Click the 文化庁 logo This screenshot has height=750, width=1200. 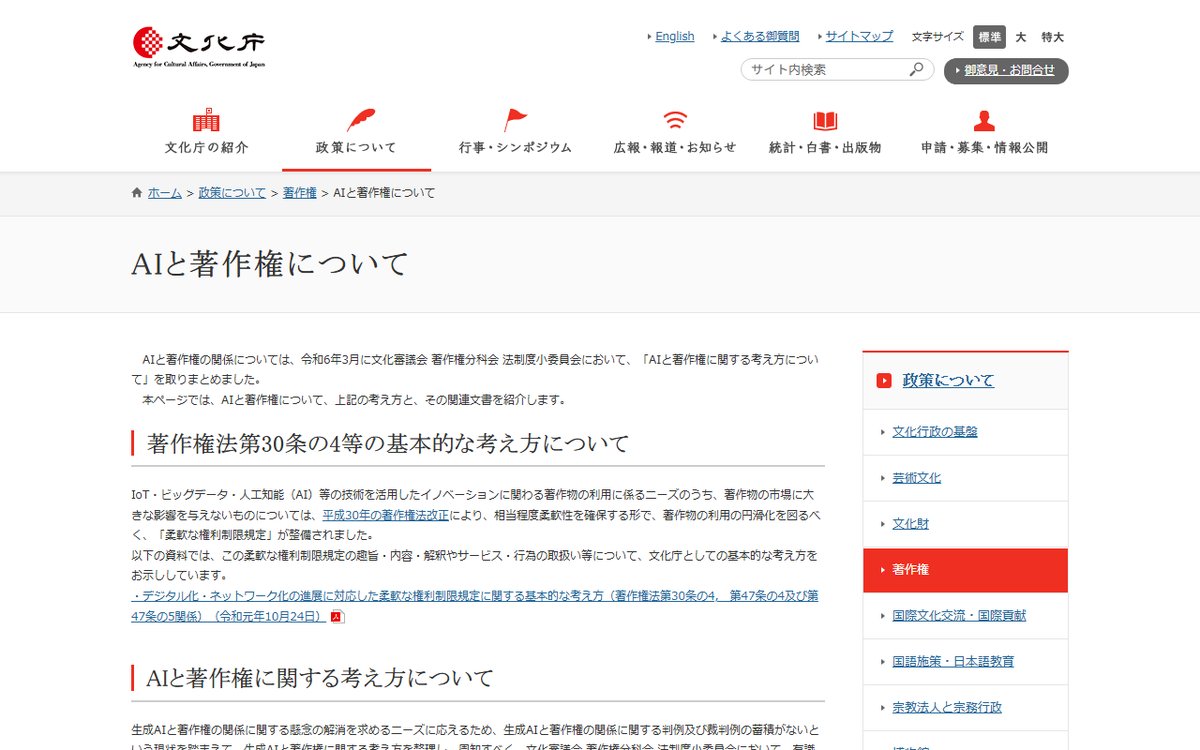[199, 45]
